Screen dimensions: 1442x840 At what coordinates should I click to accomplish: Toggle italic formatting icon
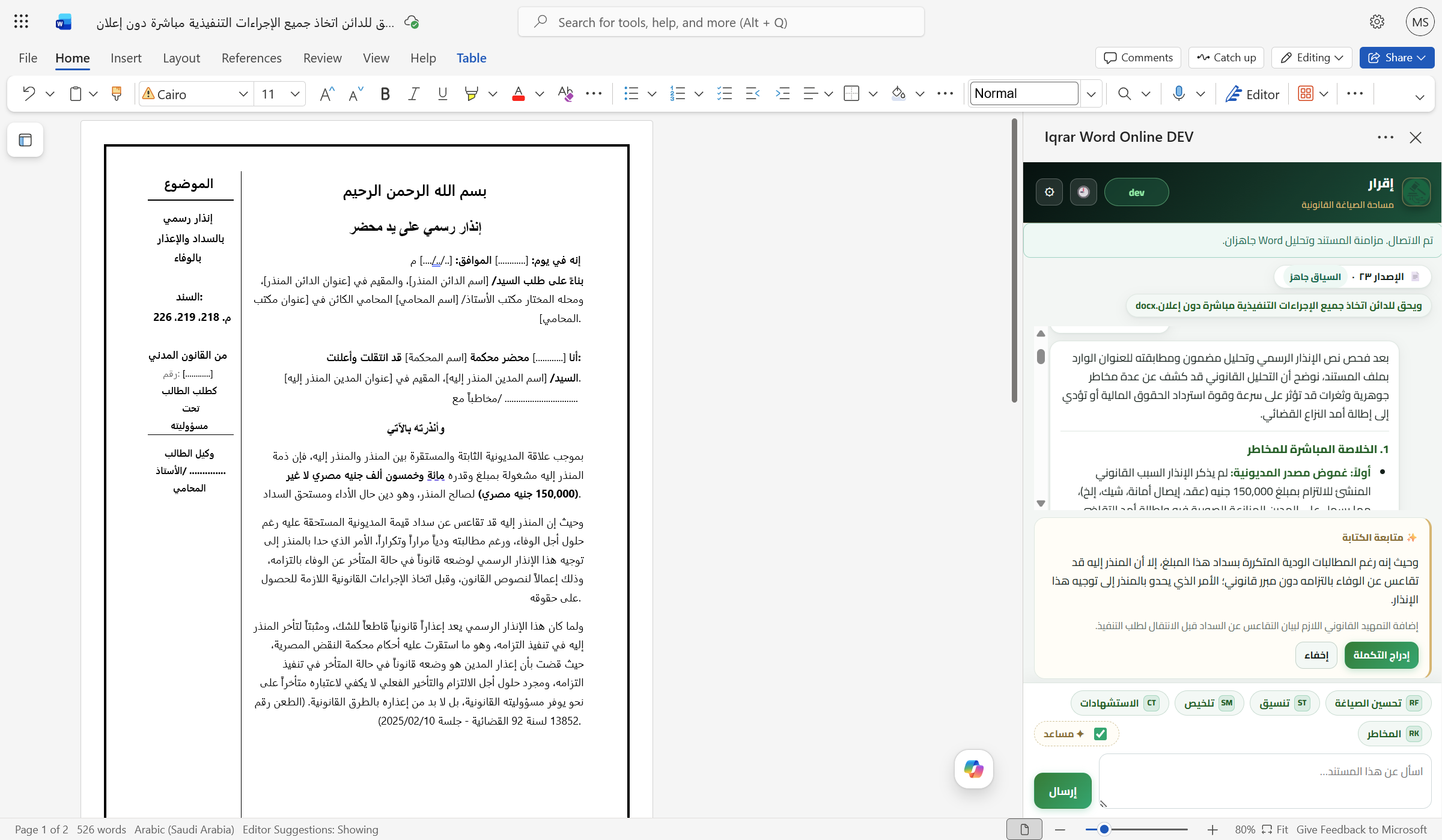pos(413,94)
